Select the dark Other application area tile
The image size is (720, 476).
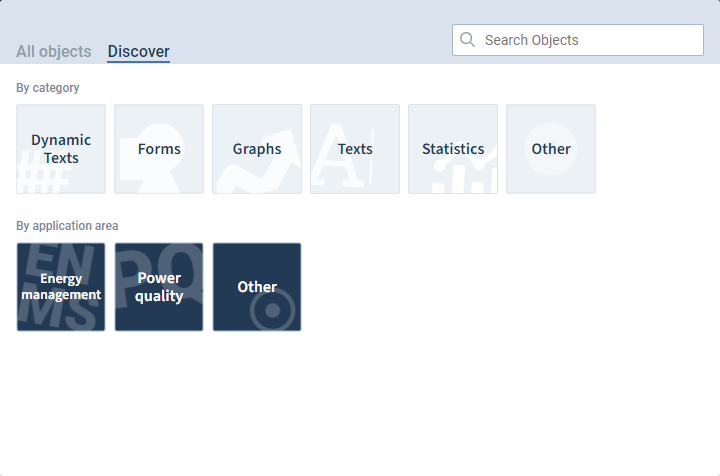[x=257, y=287]
